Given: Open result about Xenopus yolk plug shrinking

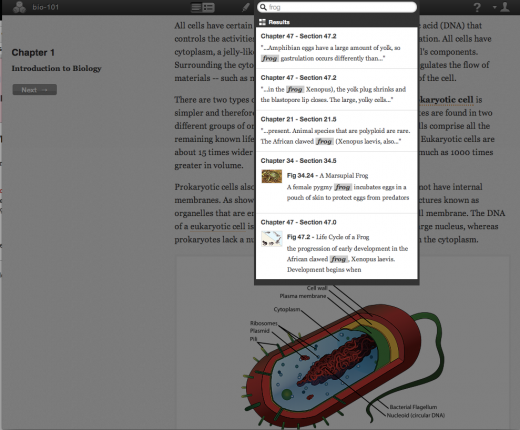Looking at the screenshot, I should point(337,89).
